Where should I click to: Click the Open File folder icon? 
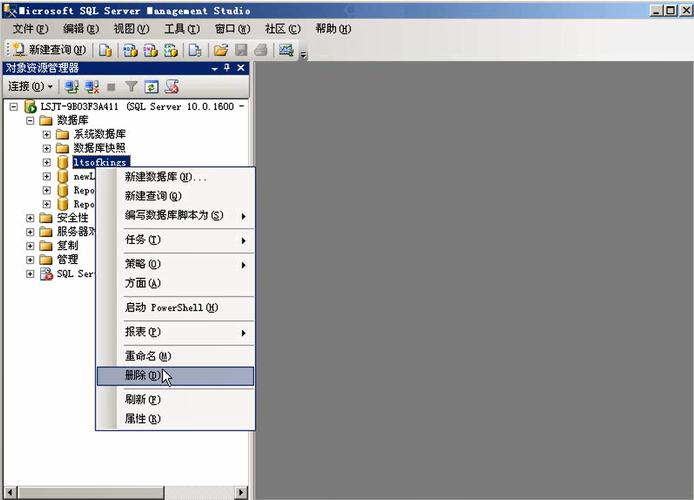coord(220,50)
